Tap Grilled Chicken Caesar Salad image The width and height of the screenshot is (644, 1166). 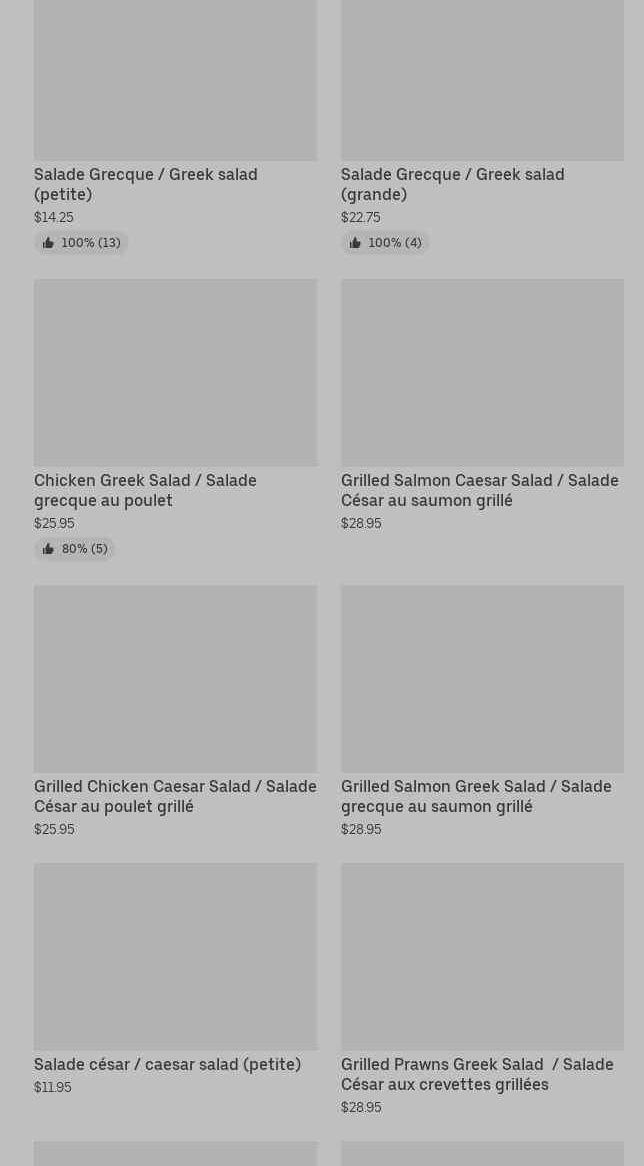pos(175,678)
